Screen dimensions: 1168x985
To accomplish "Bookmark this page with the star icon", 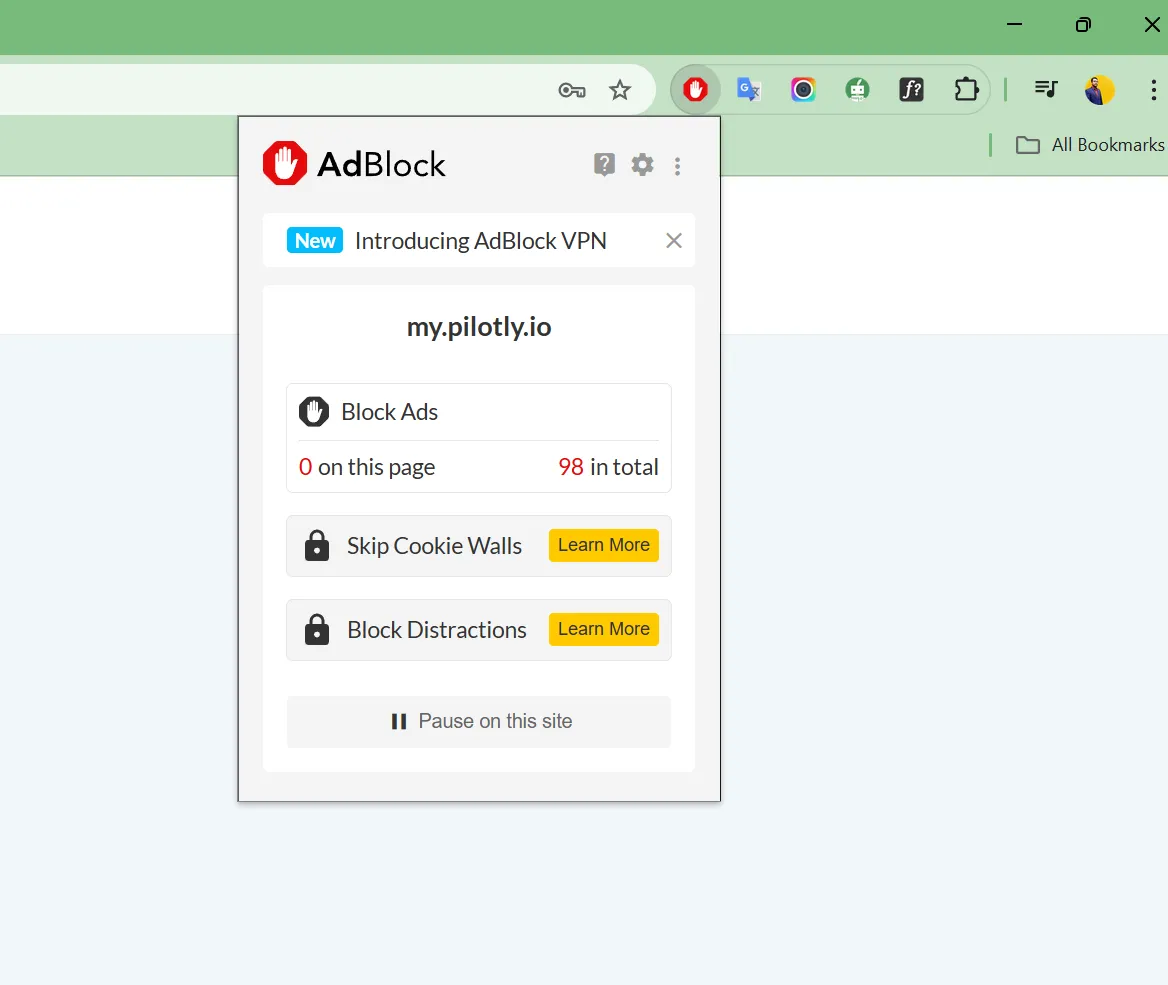I will click(x=620, y=91).
